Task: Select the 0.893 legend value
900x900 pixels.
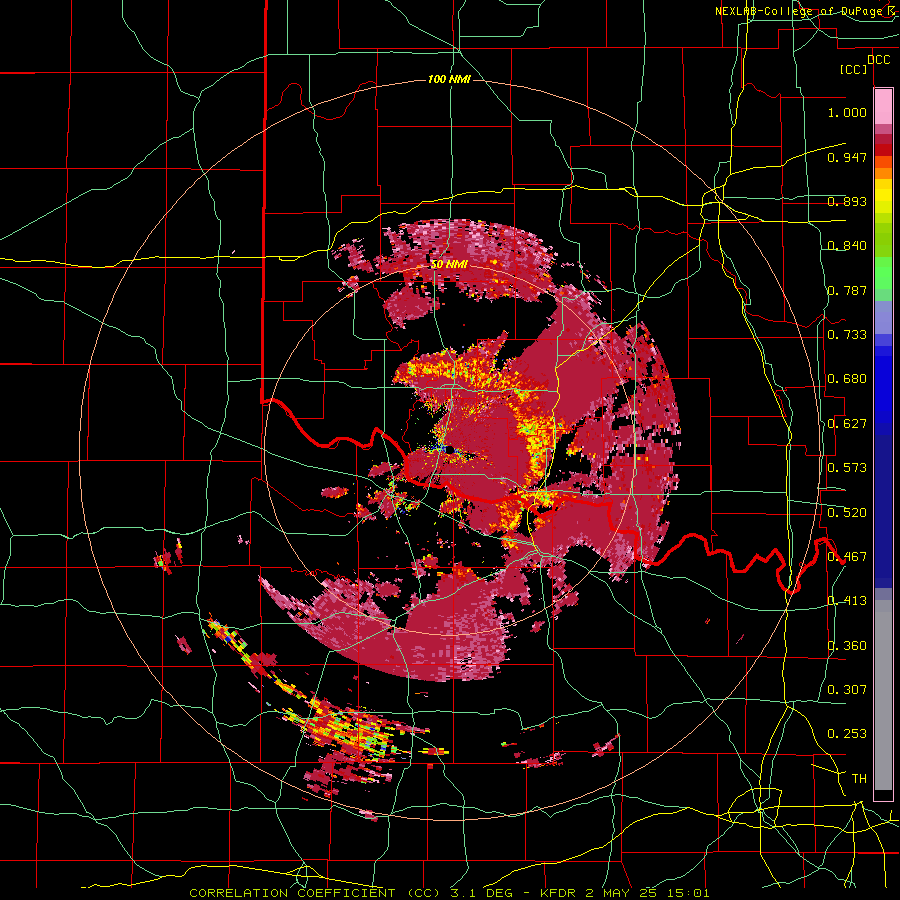Action: pos(847,201)
